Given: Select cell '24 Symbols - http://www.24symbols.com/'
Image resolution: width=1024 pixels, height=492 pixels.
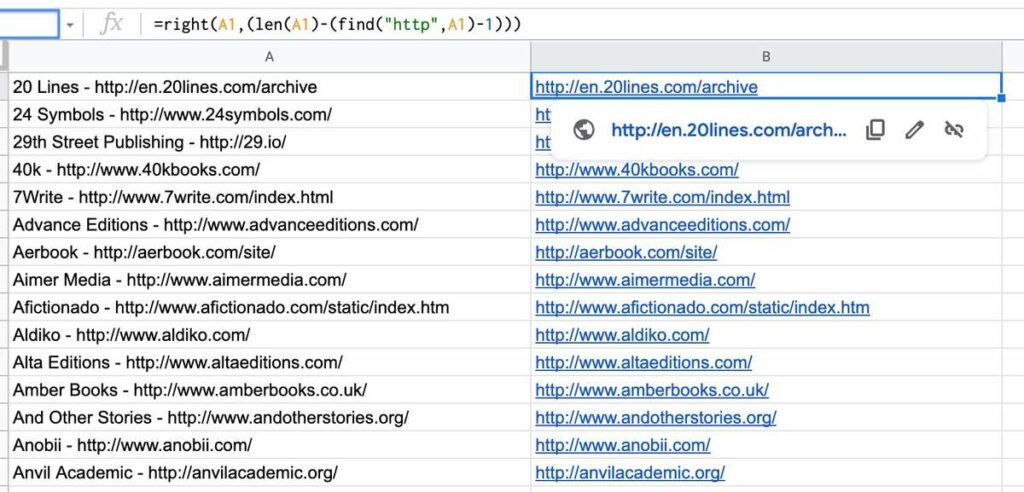Looking at the screenshot, I should [x=269, y=114].
